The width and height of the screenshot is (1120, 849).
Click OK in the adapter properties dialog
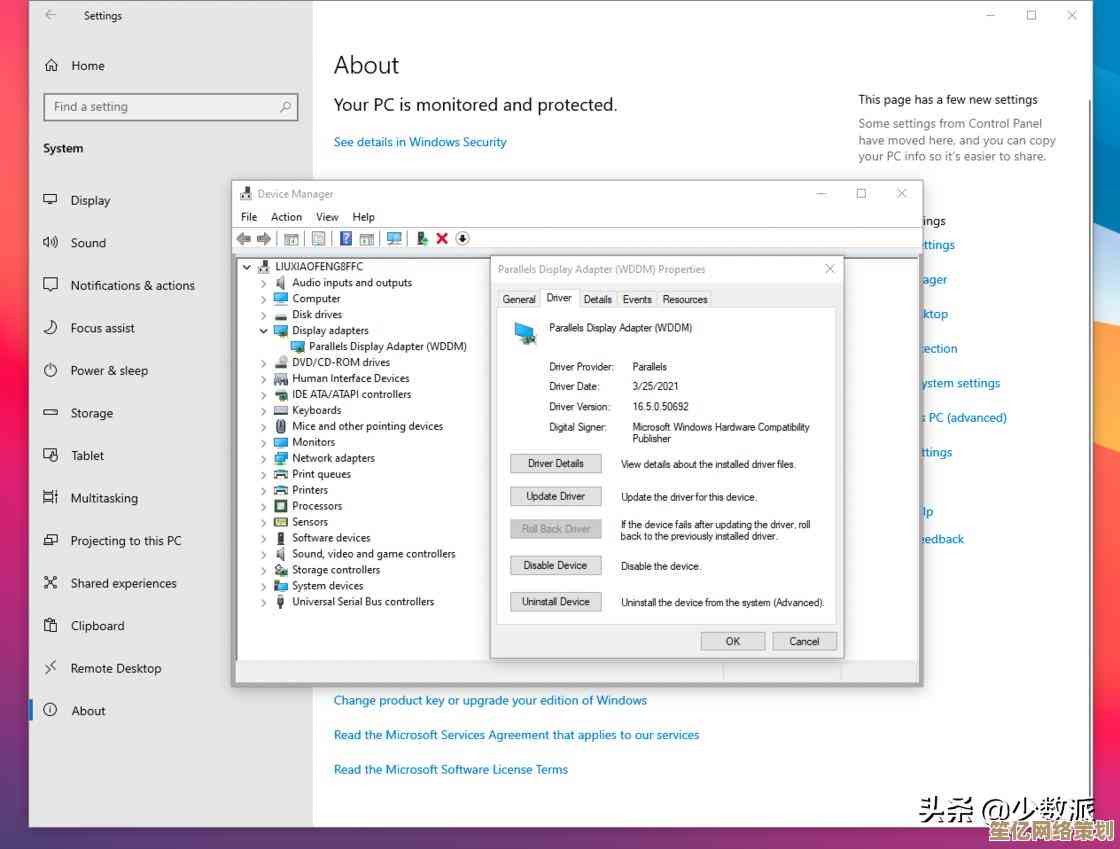[x=732, y=640]
